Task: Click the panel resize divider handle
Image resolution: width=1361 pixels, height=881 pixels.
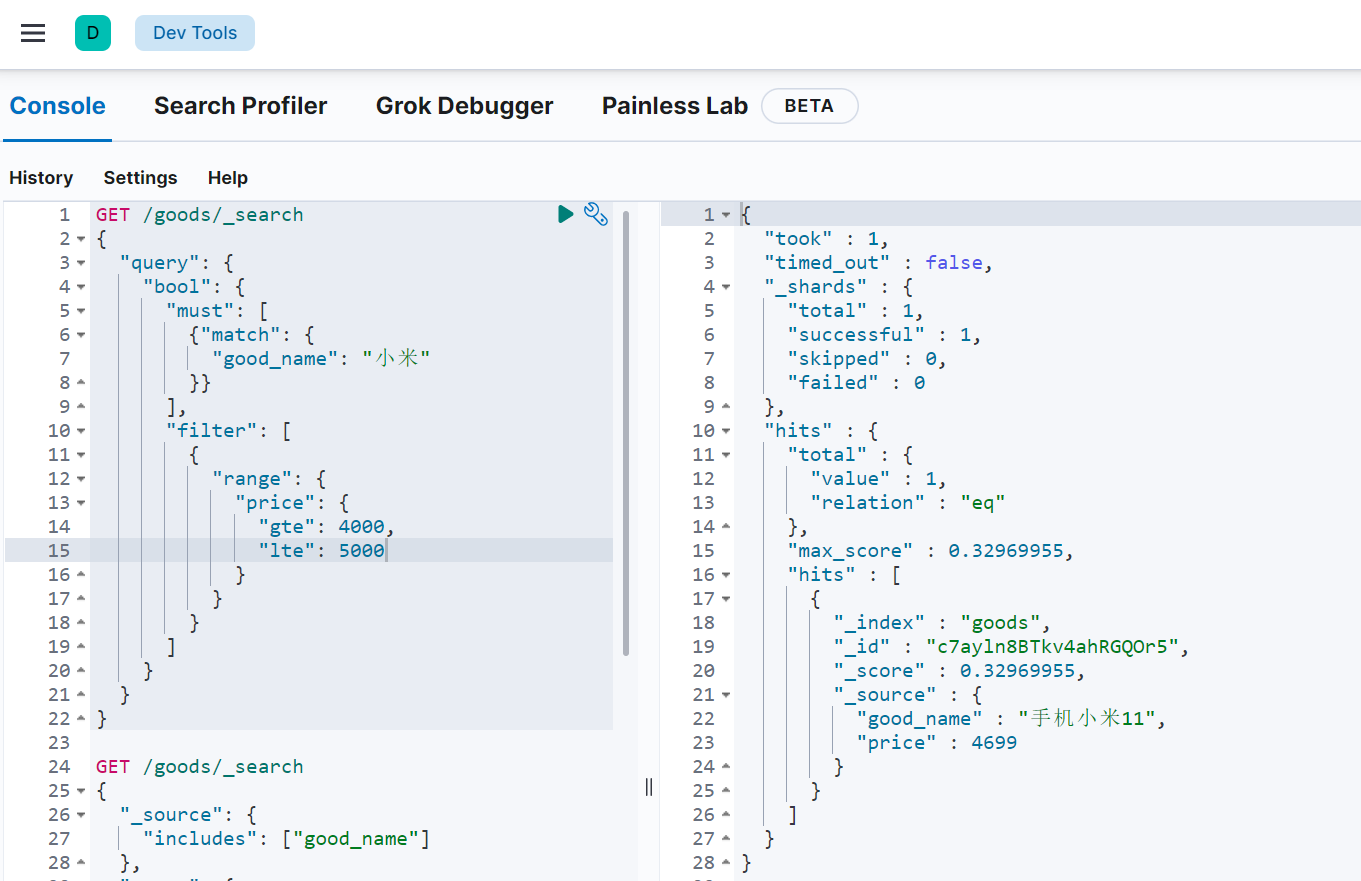Action: [649, 787]
